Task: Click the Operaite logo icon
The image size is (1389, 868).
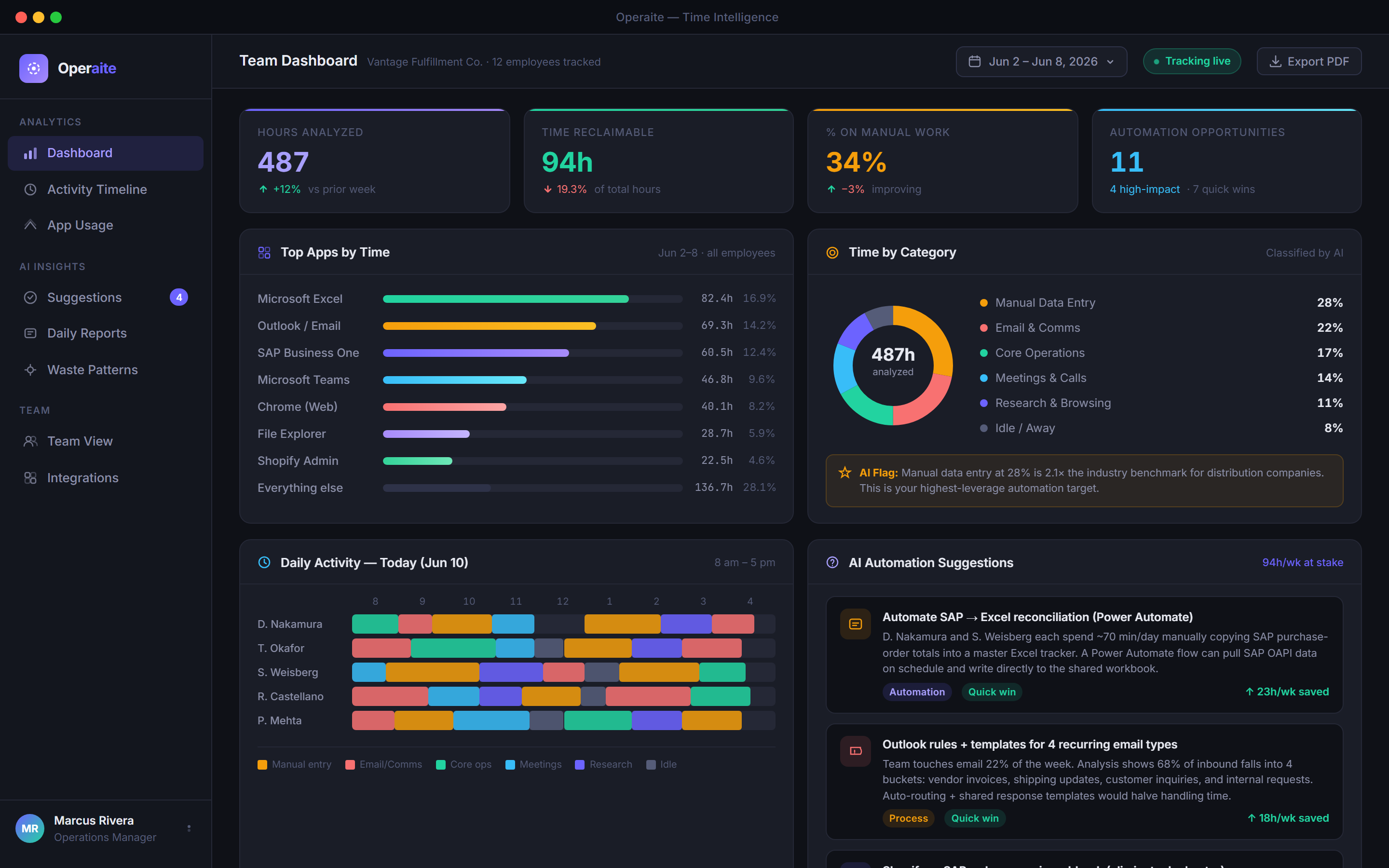Action: click(x=33, y=68)
